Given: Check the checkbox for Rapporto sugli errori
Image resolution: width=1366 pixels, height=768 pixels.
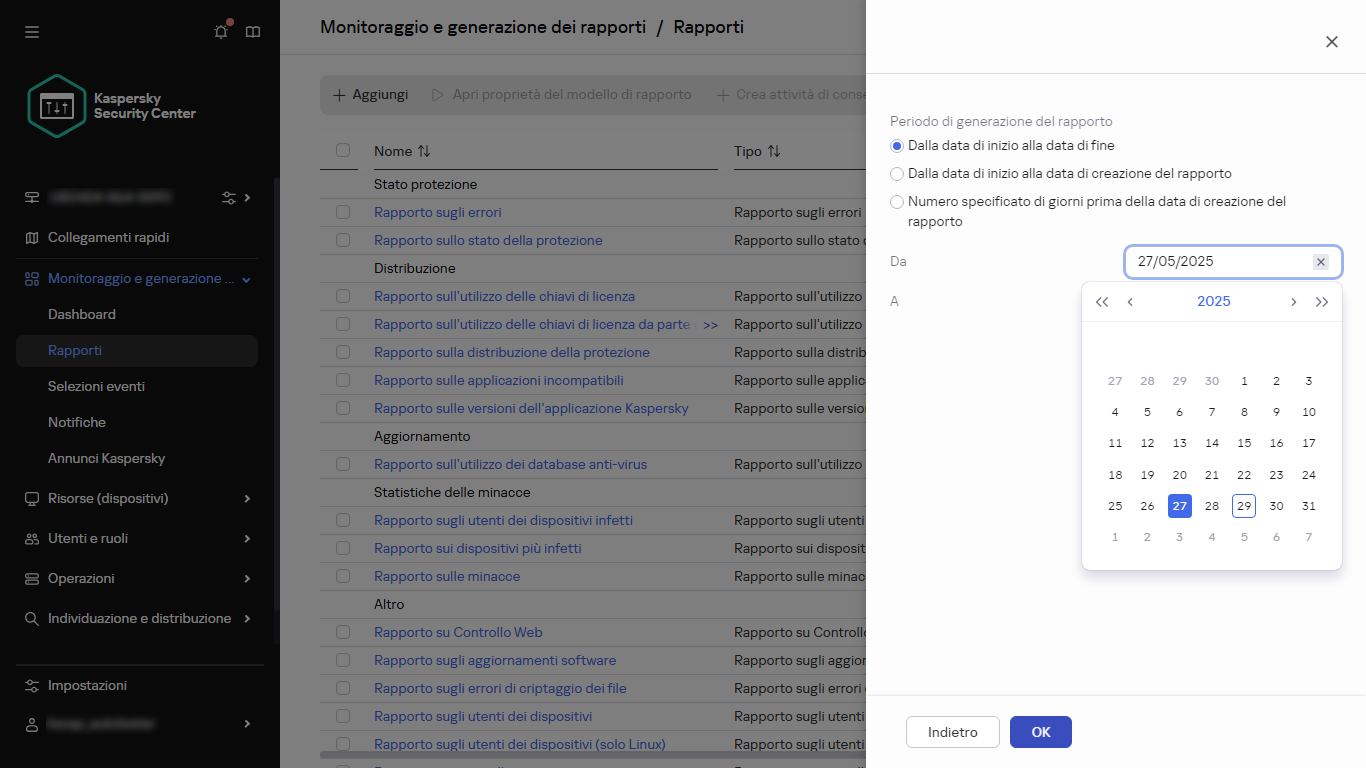Looking at the screenshot, I should coord(343,212).
